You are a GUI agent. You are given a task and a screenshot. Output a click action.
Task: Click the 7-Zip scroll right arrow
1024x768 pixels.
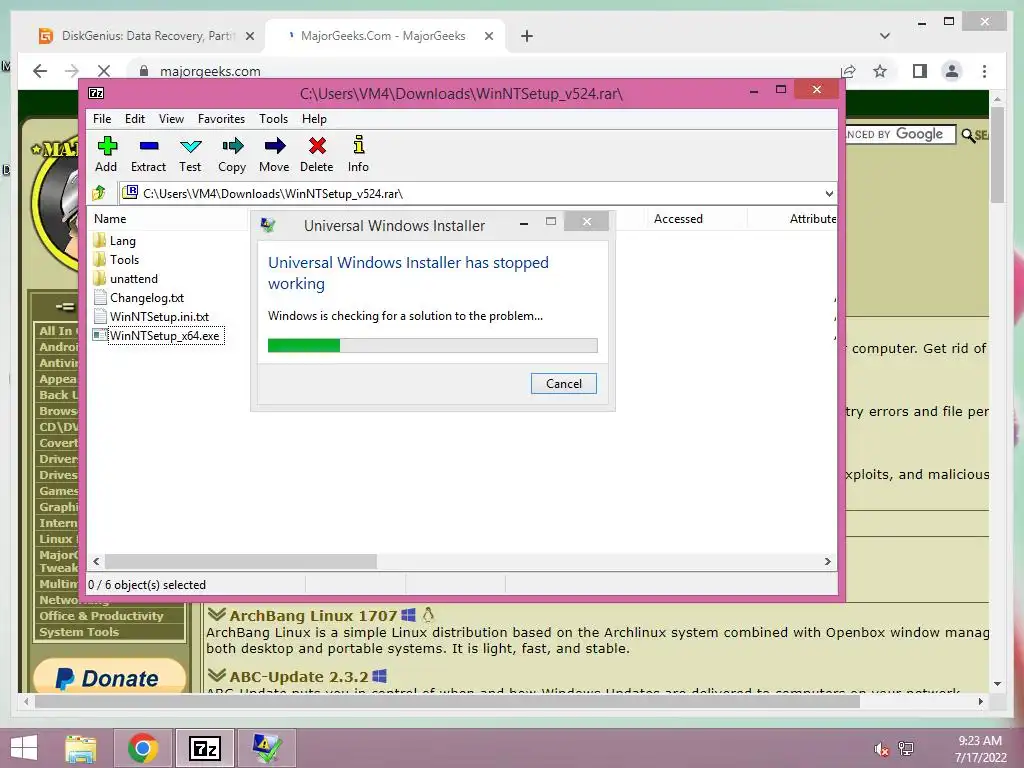click(x=827, y=562)
